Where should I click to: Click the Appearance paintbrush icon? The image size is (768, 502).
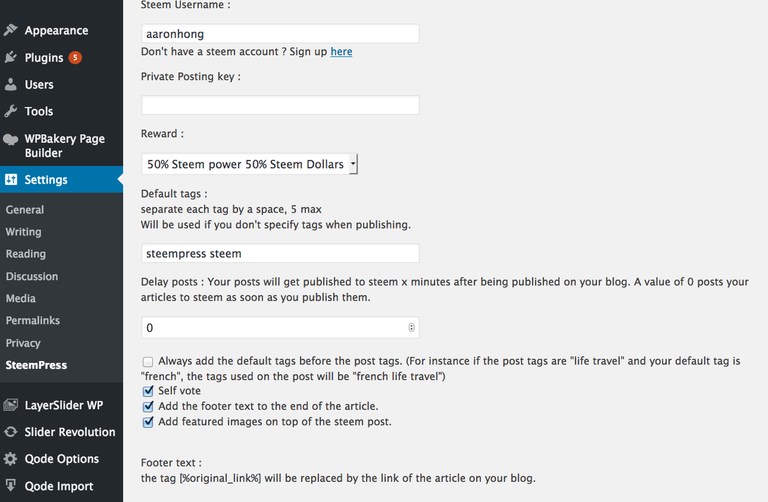click(11, 30)
